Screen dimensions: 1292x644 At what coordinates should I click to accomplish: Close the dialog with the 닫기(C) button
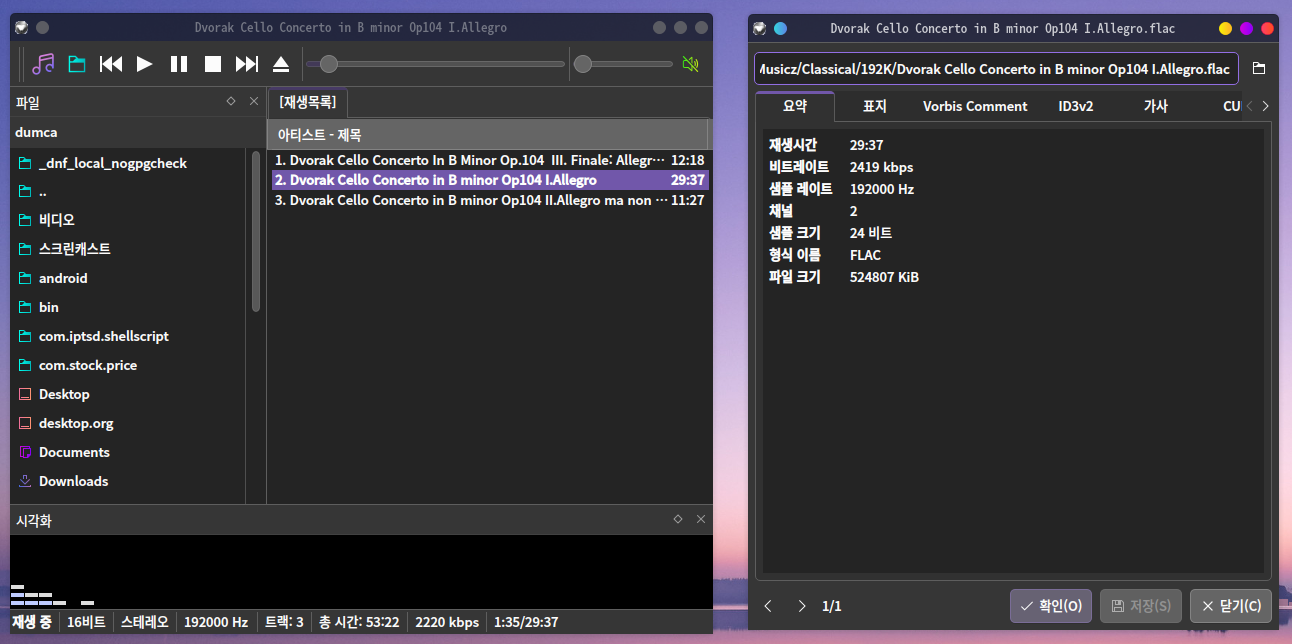(1231, 606)
